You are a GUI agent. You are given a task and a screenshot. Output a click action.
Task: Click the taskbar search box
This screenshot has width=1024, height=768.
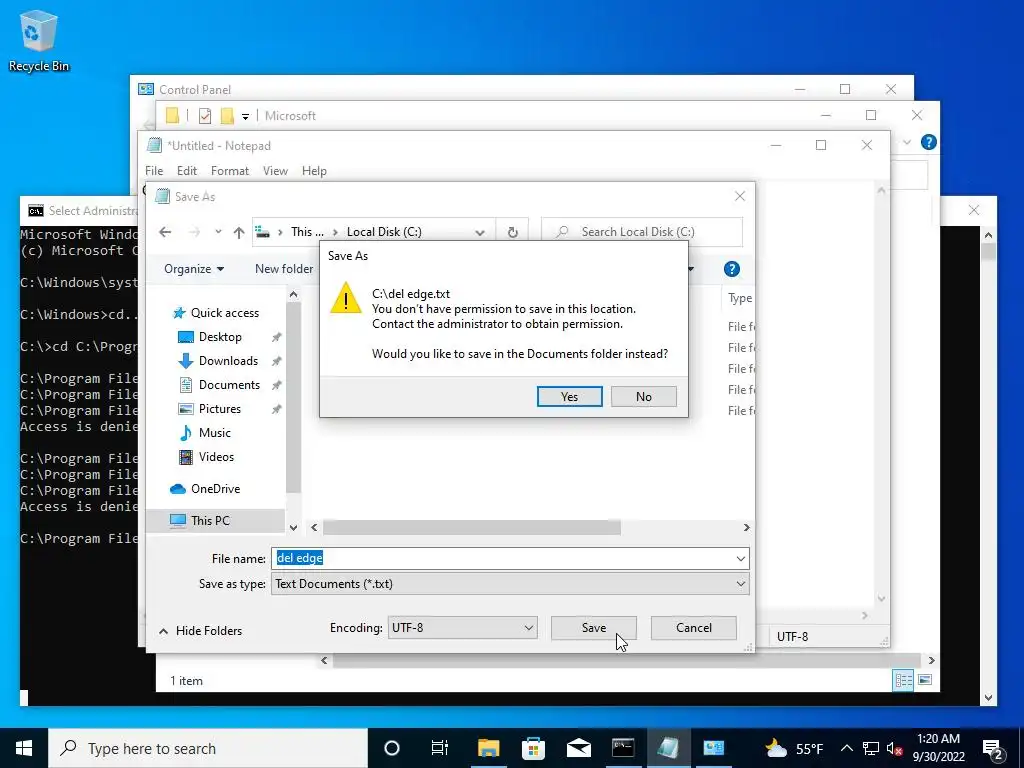point(208,748)
